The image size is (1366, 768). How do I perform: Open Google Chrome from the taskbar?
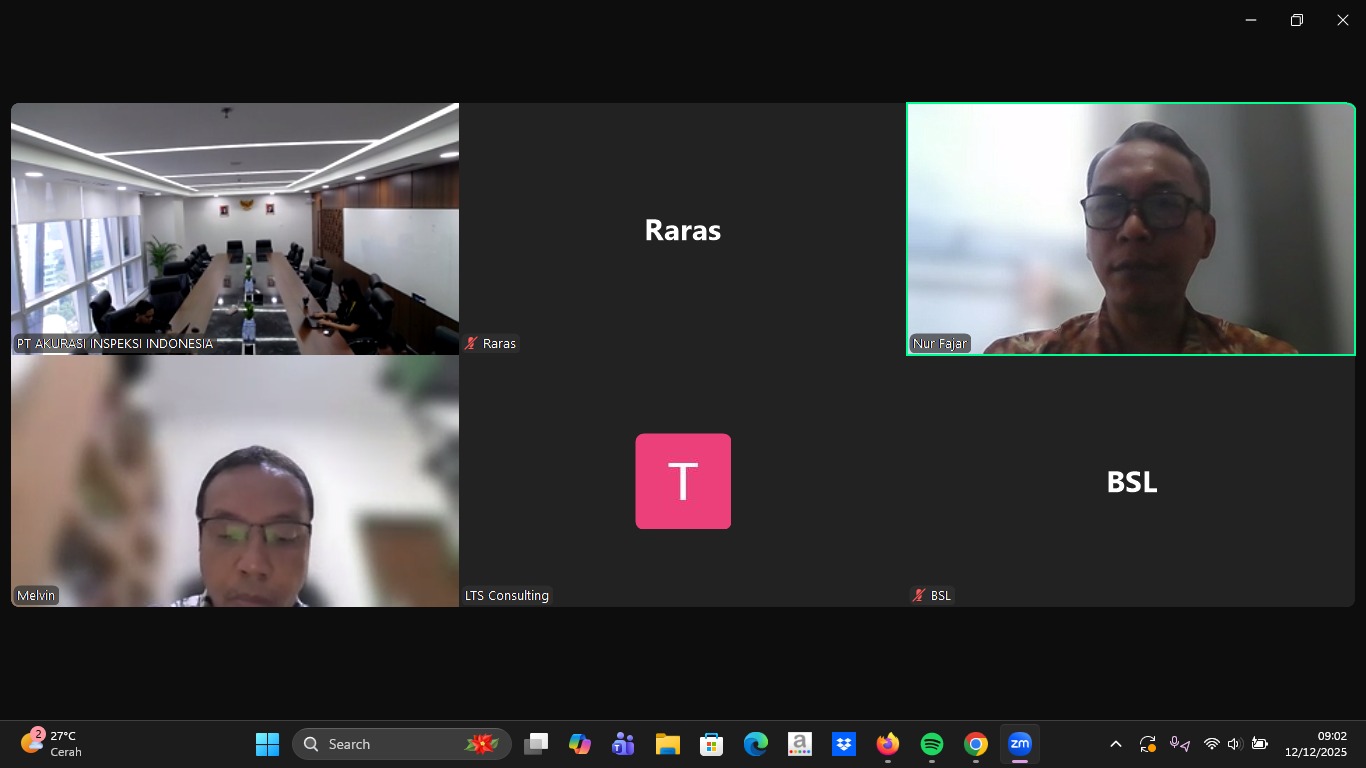[x=975, y=744]
